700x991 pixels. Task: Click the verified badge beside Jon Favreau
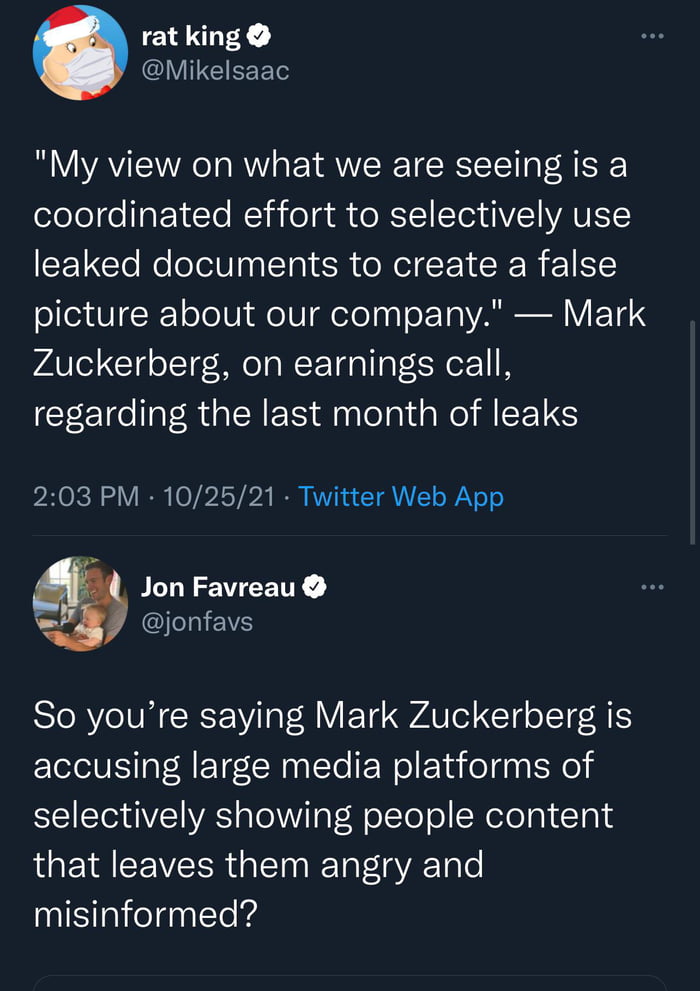314,587
